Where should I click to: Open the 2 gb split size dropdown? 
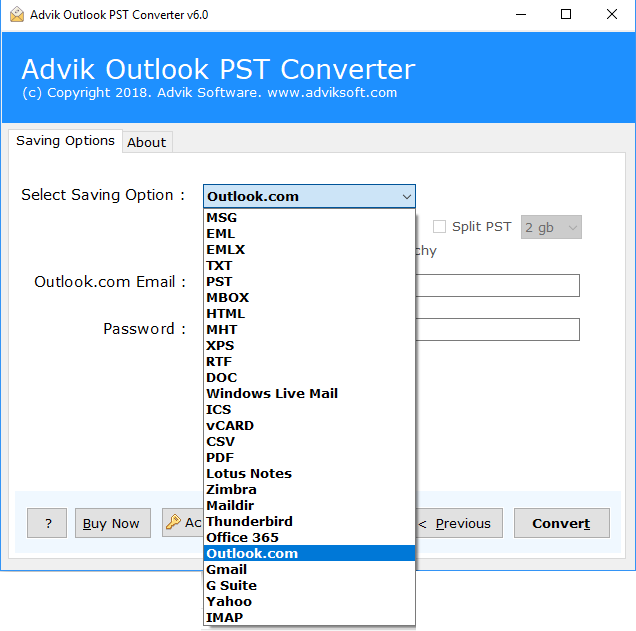tap(551, 227)
